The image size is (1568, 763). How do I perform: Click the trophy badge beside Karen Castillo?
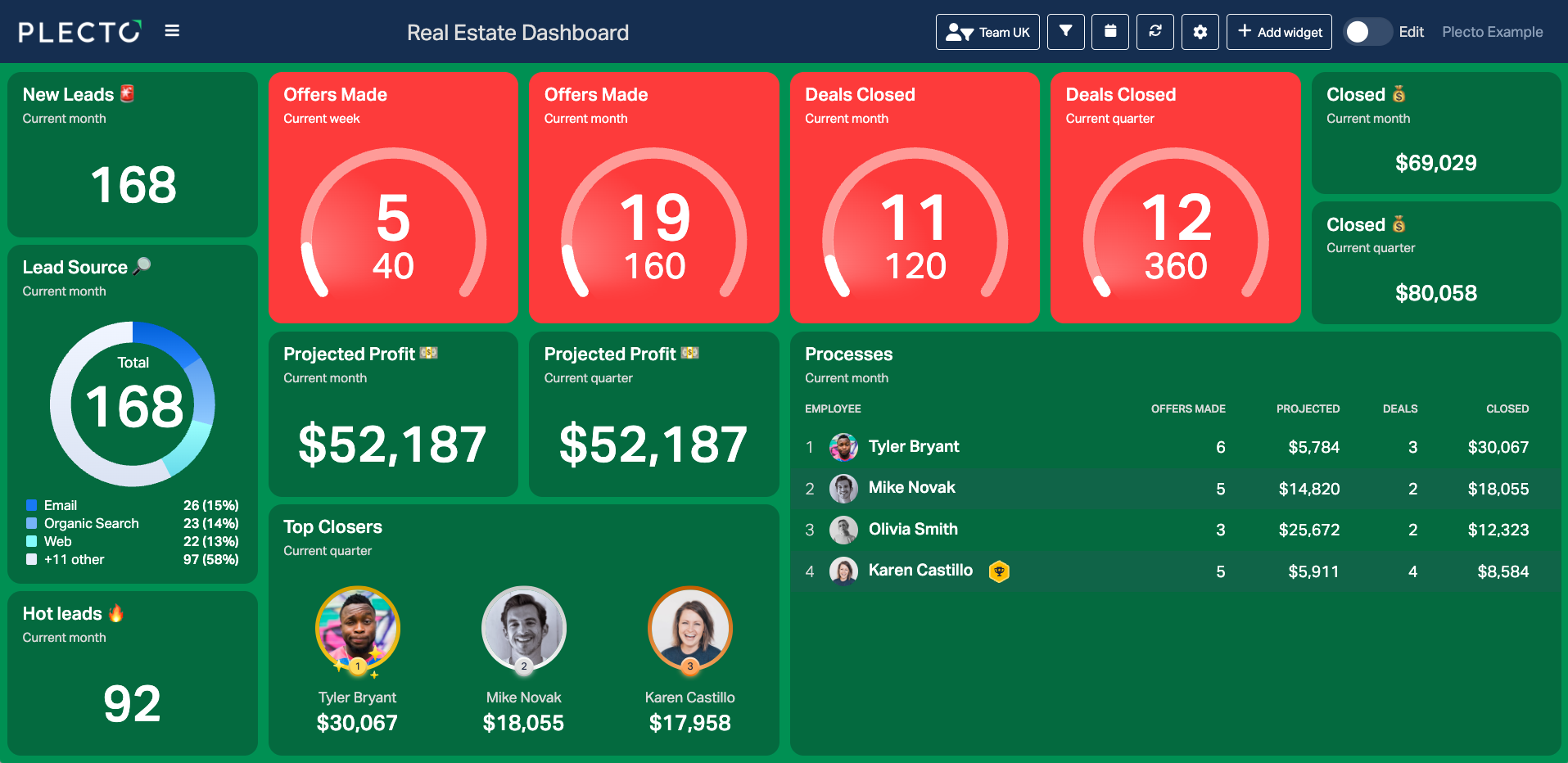999,571
